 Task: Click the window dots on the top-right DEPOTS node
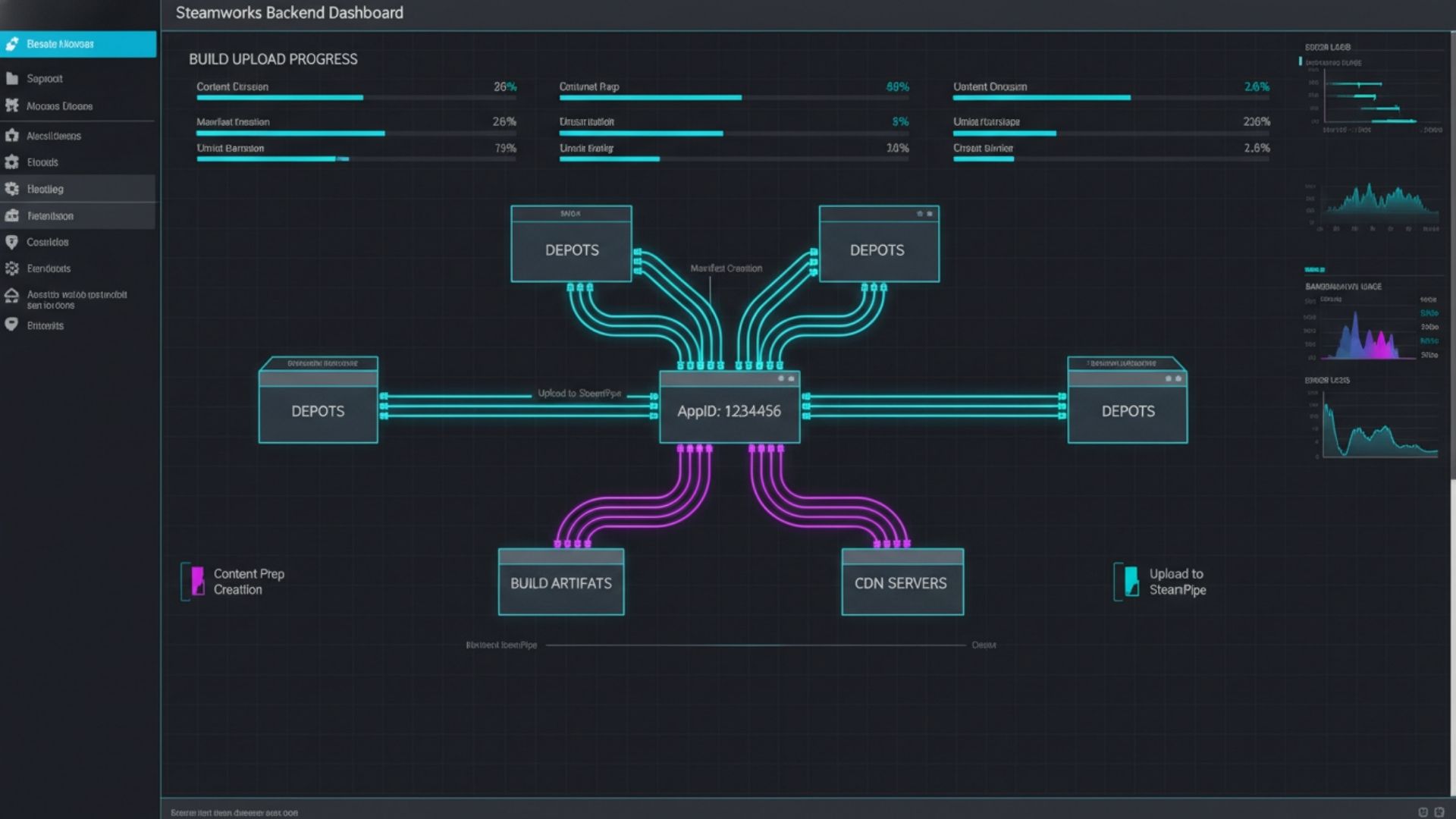[x=924, y=214]
